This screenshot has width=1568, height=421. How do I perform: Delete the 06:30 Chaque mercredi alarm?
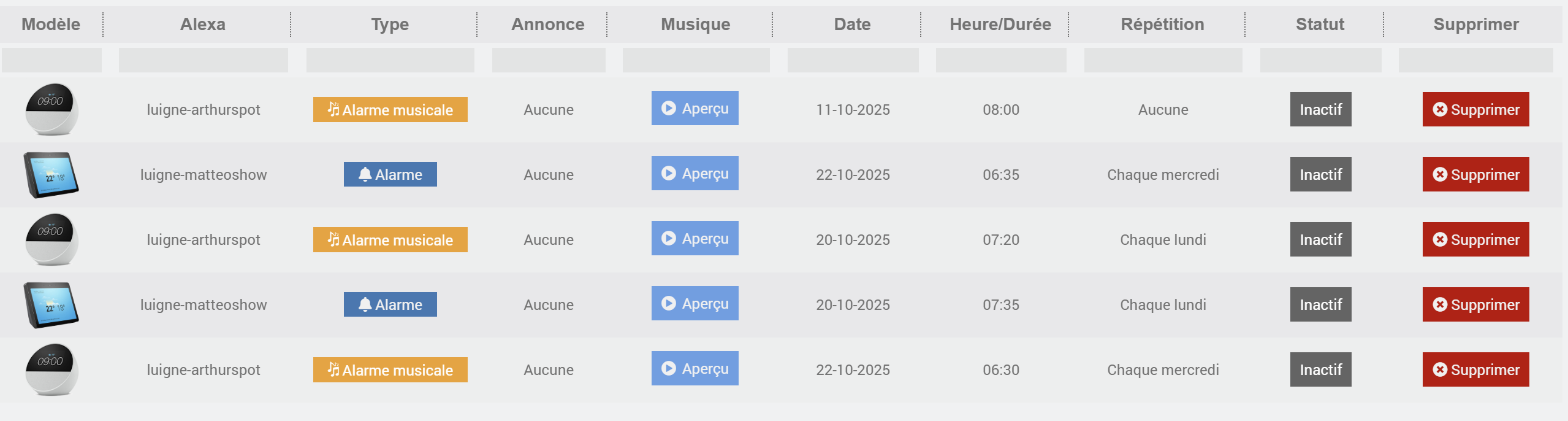pos(1475,370)
